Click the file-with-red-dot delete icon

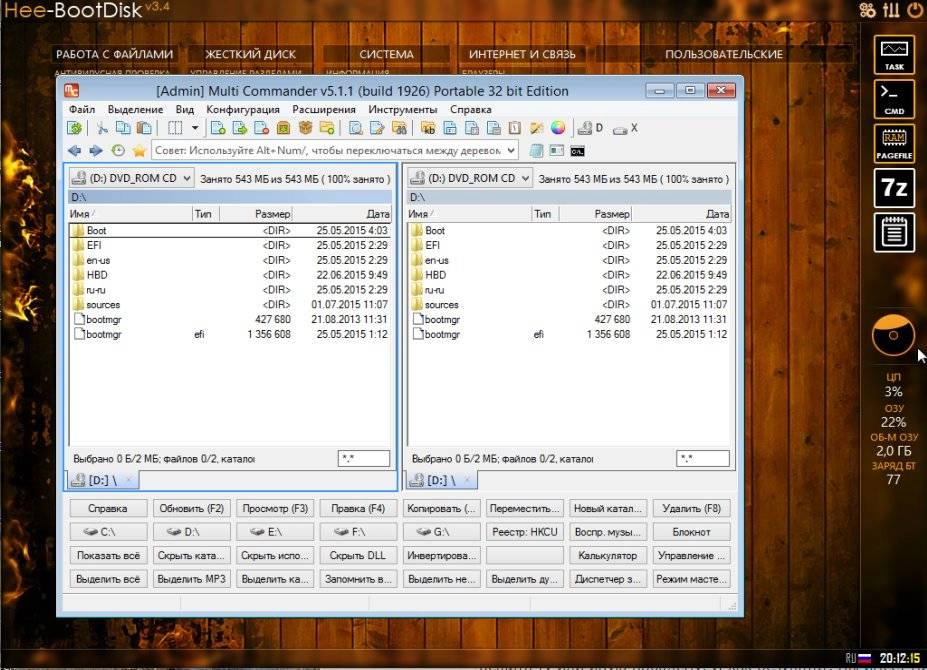(261, 128)
